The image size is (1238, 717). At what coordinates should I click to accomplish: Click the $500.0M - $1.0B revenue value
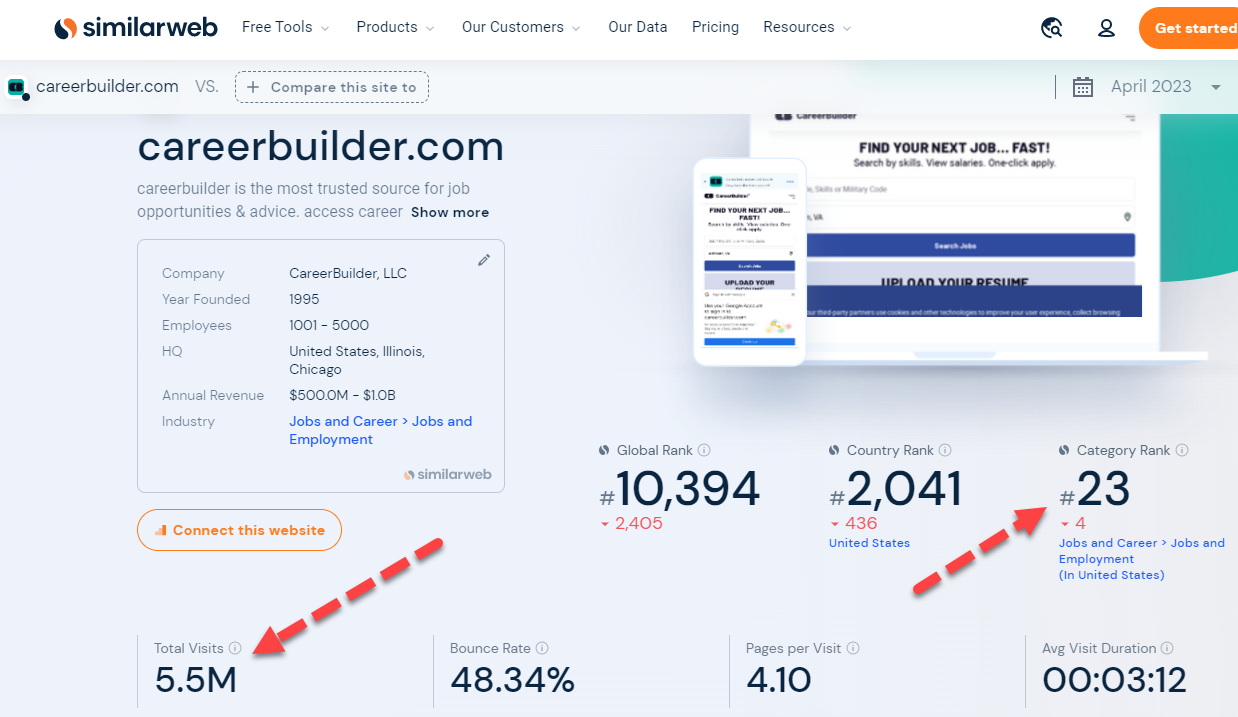pos(342,395)
